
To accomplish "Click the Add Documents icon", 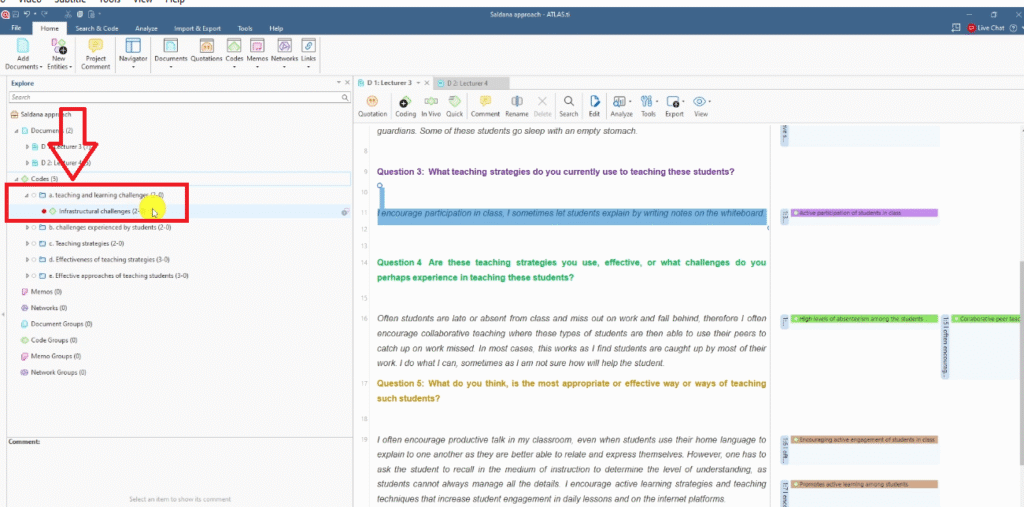I will point(23,52).
